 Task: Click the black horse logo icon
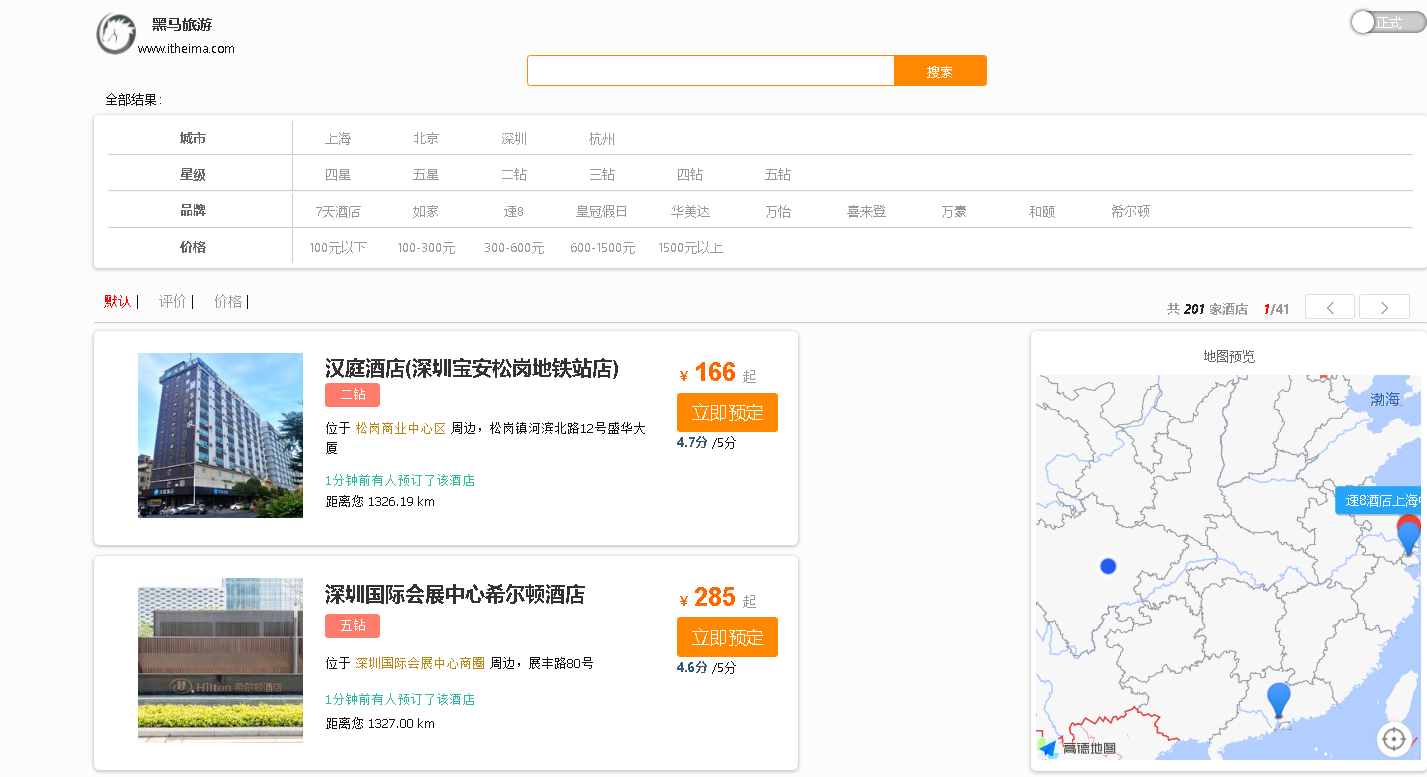click(x=116, y=33)
